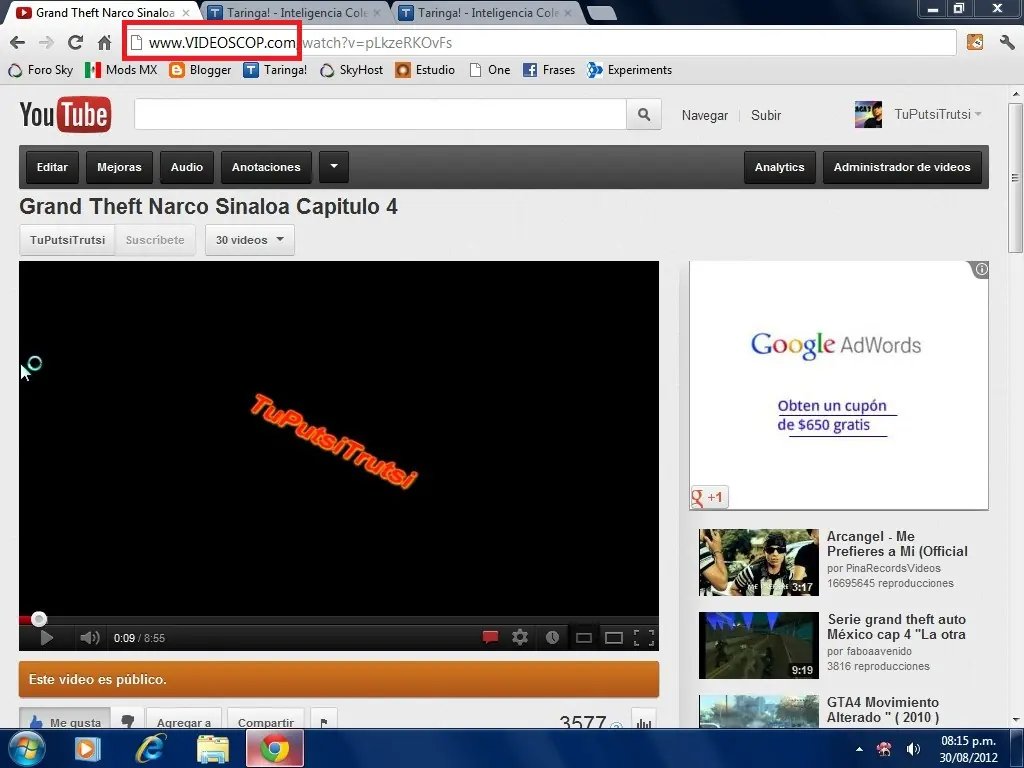Open the Blogger bookmark
The width and height of the screenshot is (1024, 768).
click(200, 70)
